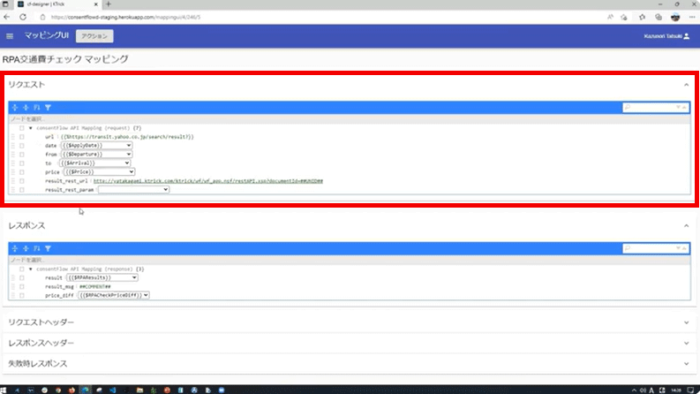Click the sort icon in the response toolbar

37,249
